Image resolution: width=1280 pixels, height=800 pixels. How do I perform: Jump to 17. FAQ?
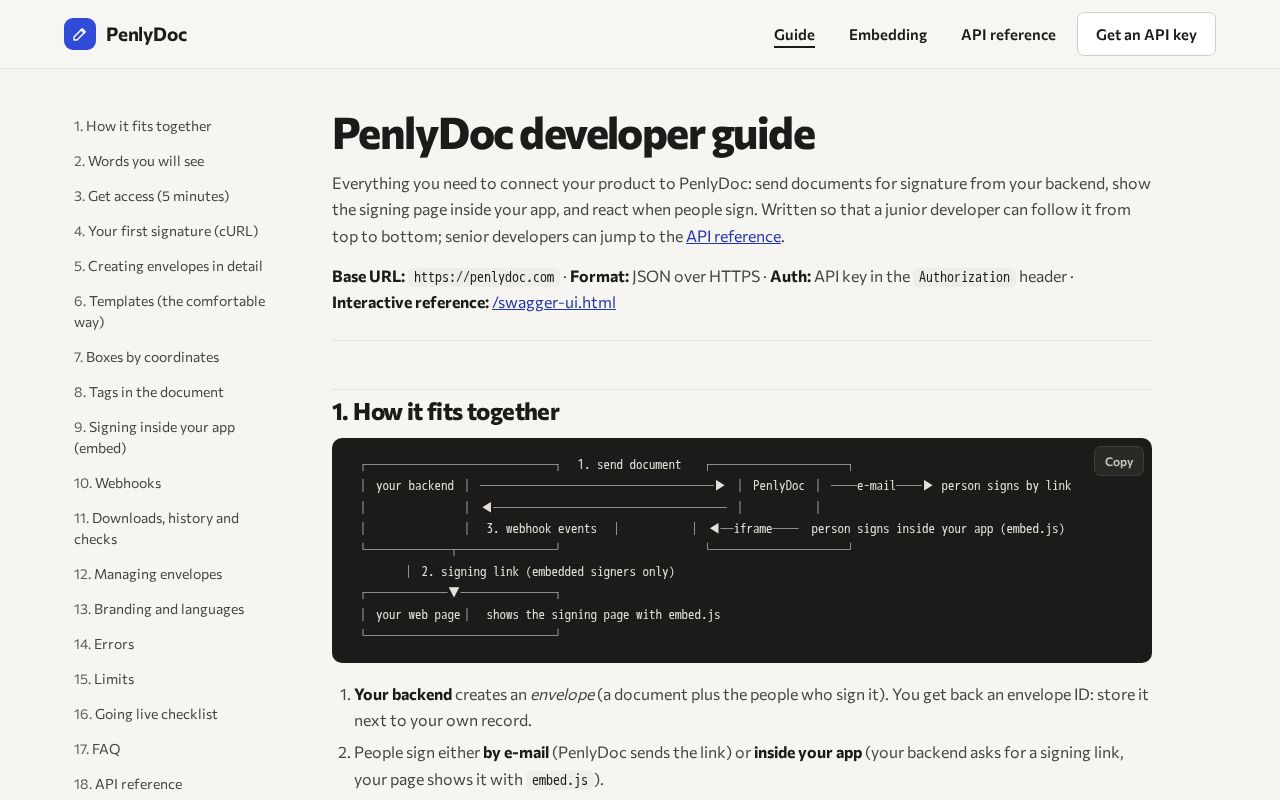97,749
